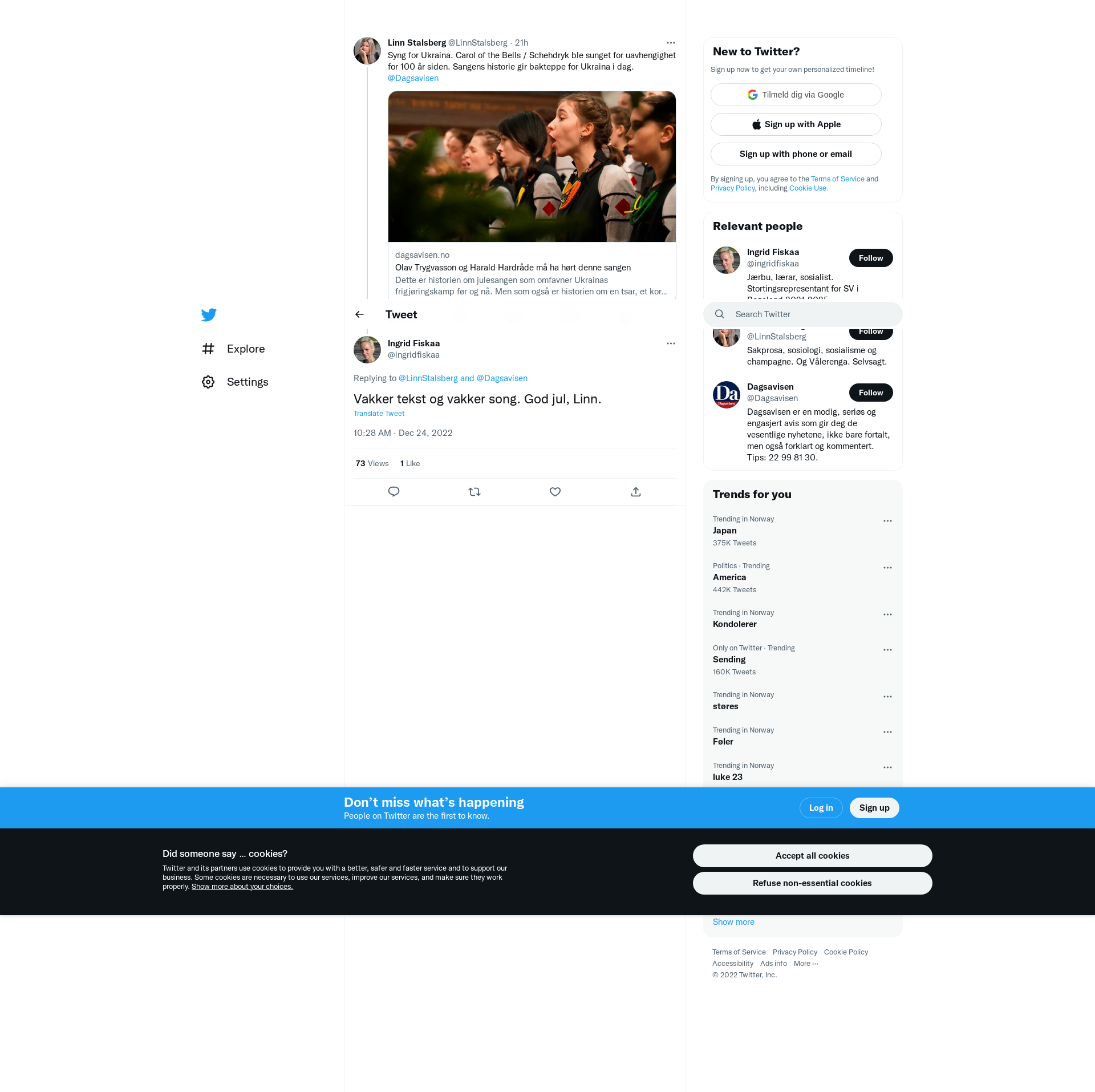
Task: Click Translate Tweet
Action: tap(379, 414)
